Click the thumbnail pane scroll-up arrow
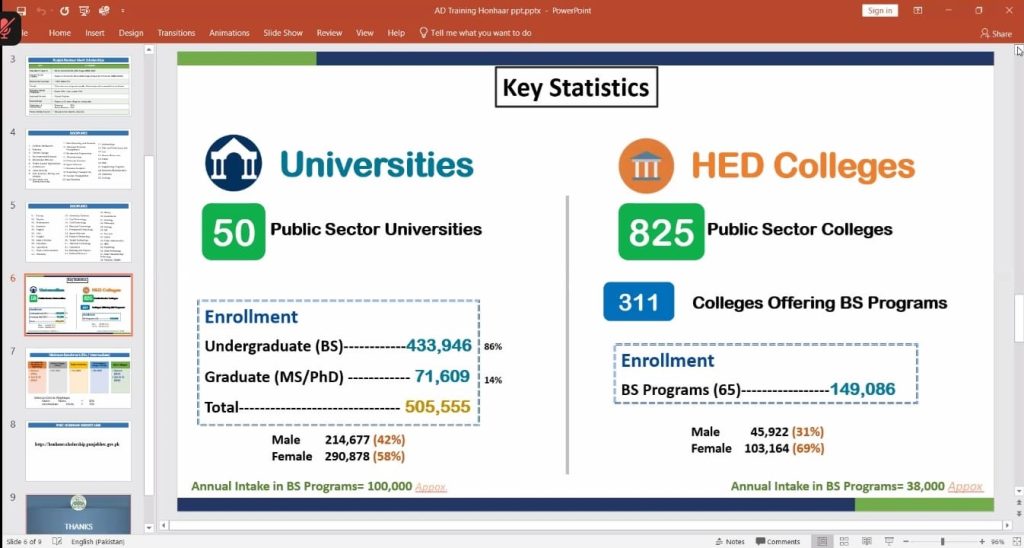This screenshot has height=548, width=1024. click(x=149, y=50)
